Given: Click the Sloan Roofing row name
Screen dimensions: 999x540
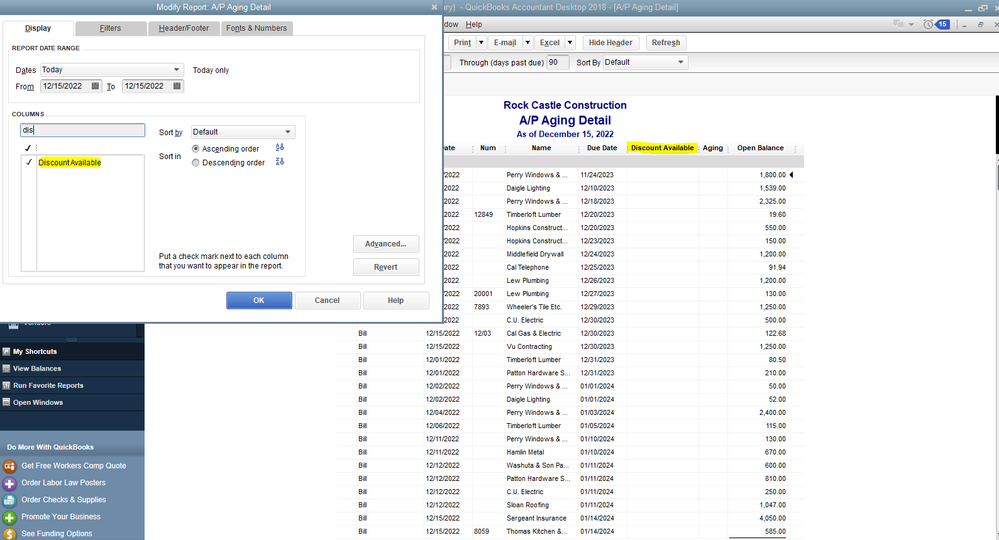Looking at the screenshot, I should click(528, 505).
